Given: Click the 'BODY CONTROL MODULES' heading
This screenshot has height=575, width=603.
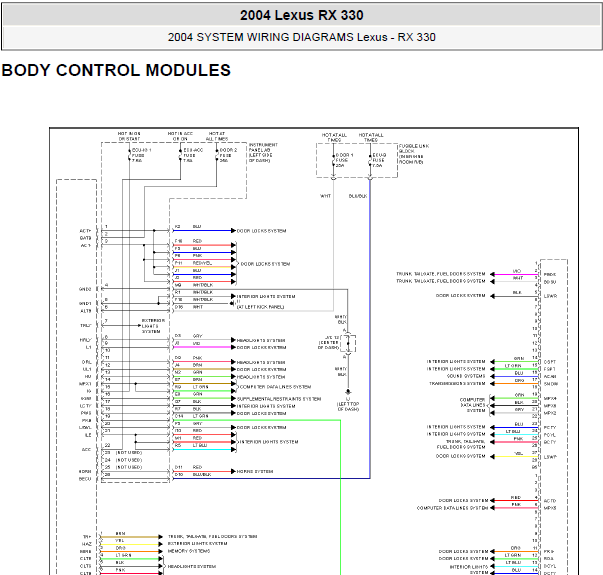Looking at the screenshot, I should point(116,70).
